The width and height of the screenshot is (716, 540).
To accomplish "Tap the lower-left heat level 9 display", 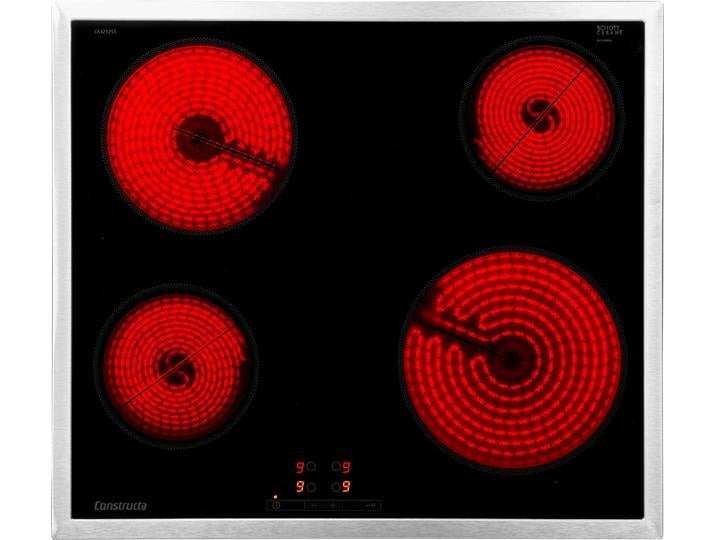I will 300,487.
